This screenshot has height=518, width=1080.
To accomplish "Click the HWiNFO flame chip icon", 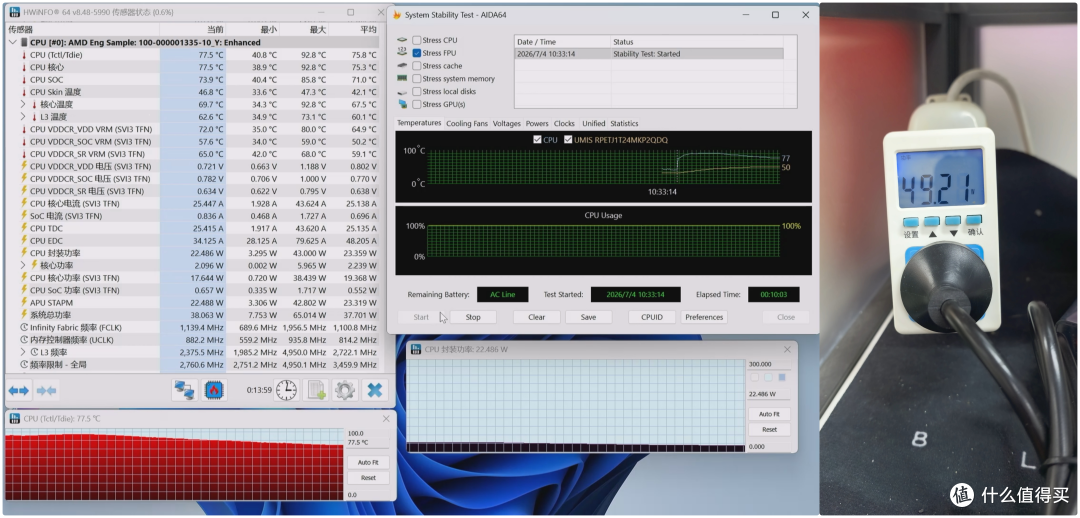I will pos(214,391).
